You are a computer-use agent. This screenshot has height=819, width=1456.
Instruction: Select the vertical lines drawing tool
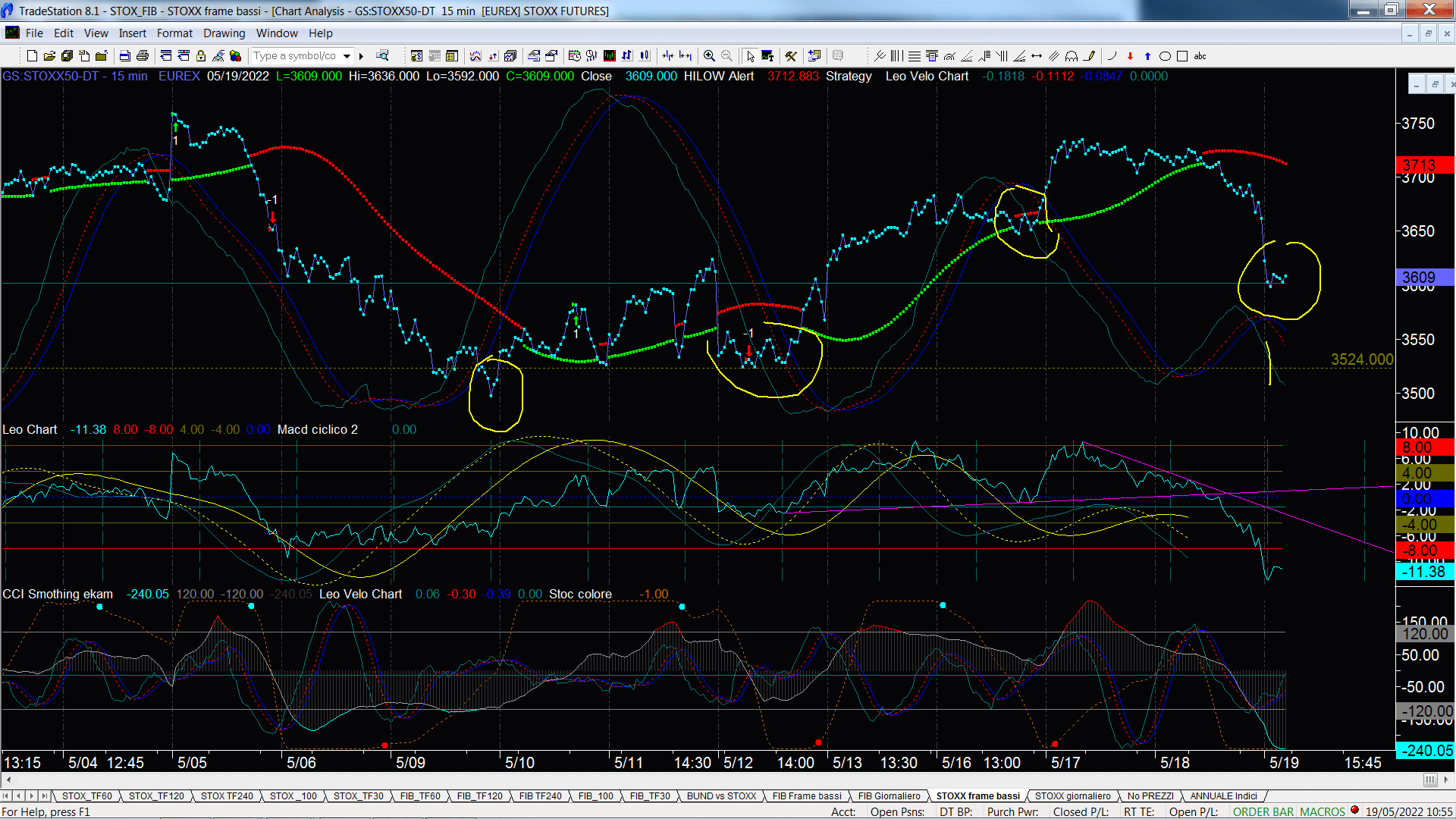coord(897,56)
